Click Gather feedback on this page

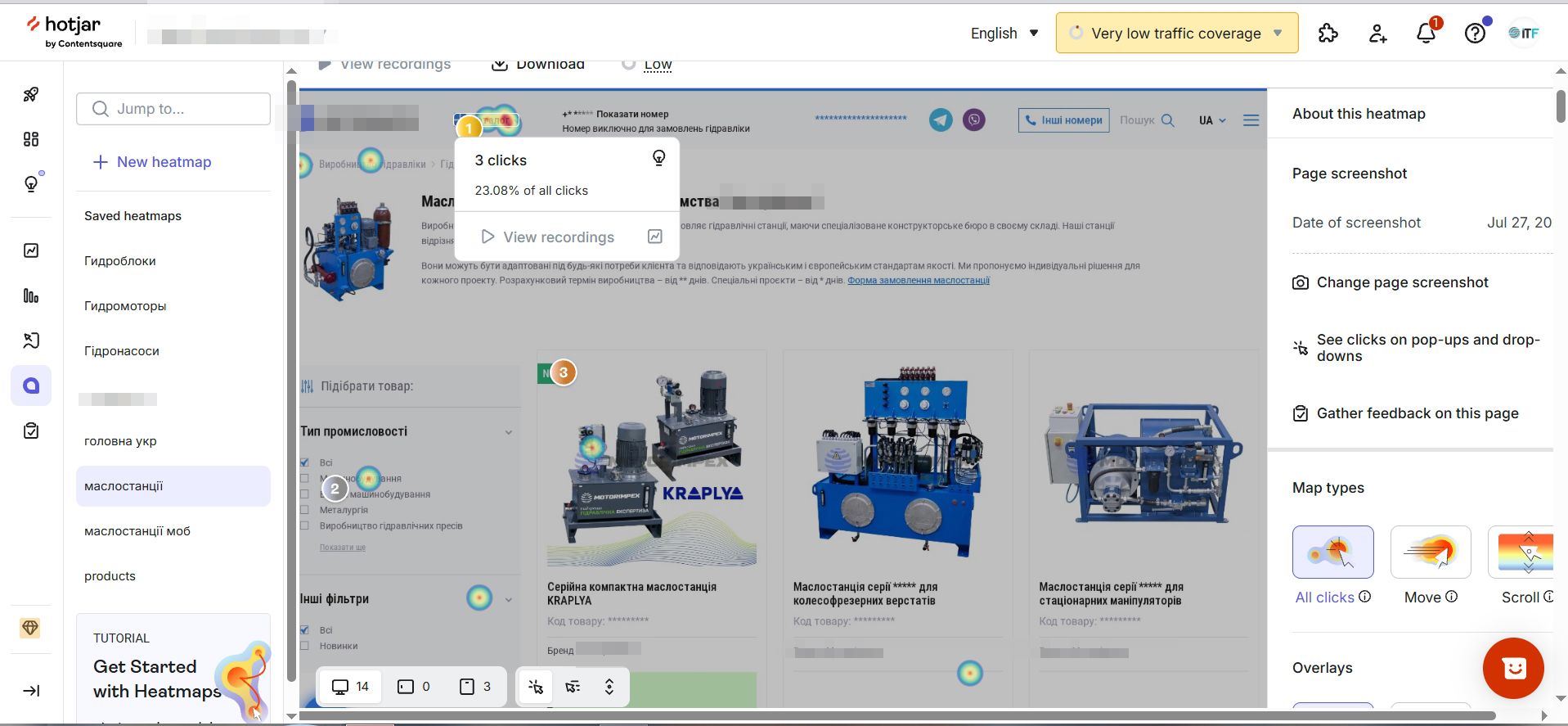pyautogui.click(x=1405, y=413)
